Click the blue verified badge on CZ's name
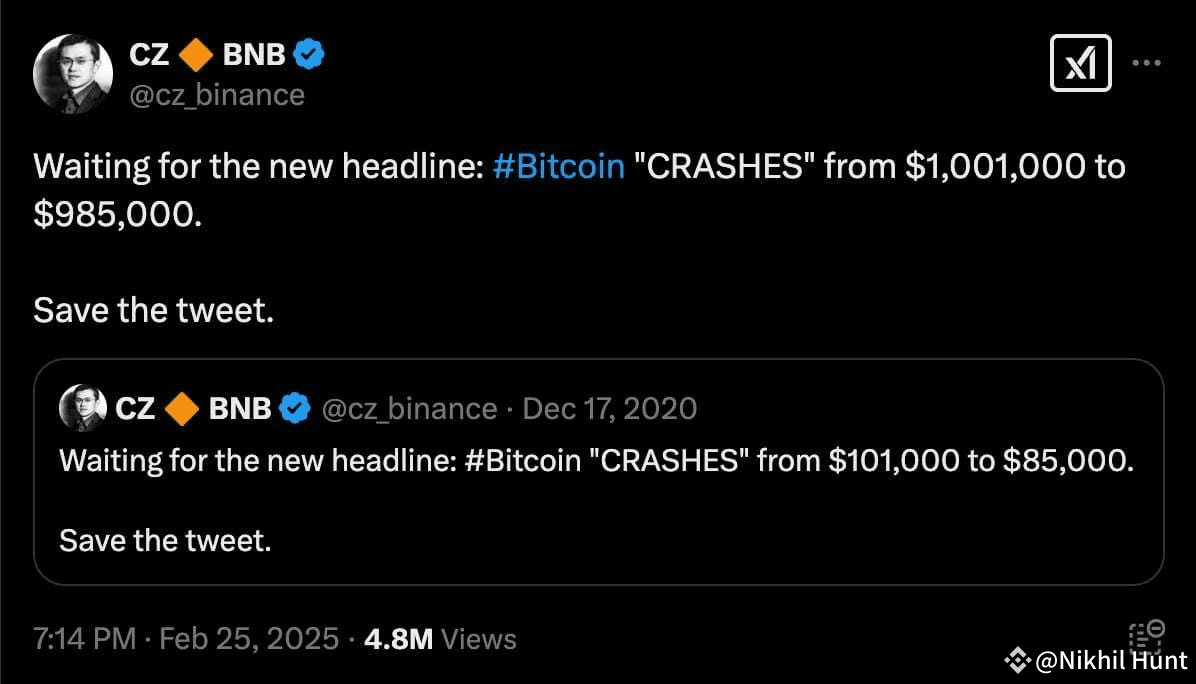 [309, 54]
